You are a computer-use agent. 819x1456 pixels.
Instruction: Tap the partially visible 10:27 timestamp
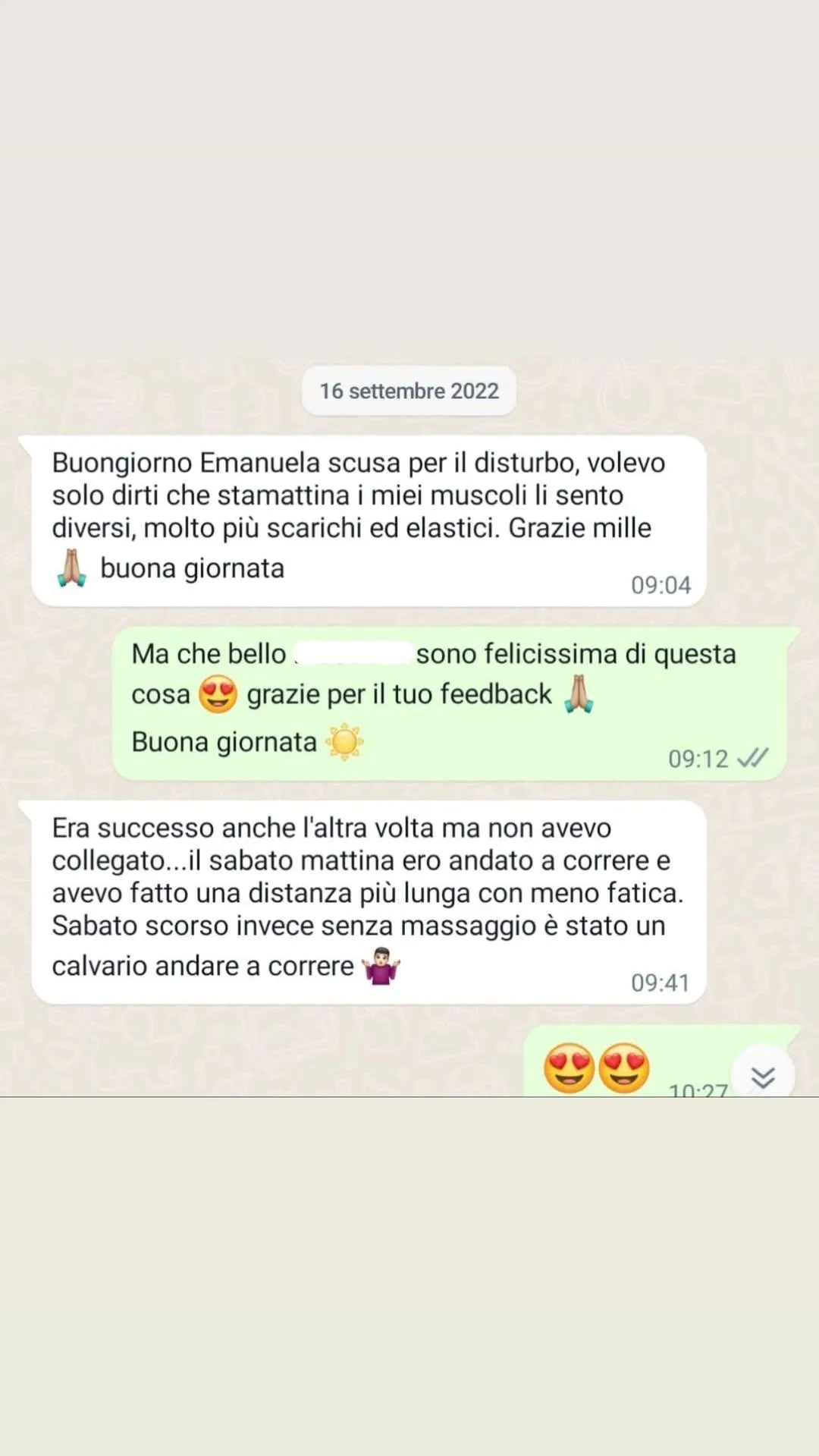698,1090
